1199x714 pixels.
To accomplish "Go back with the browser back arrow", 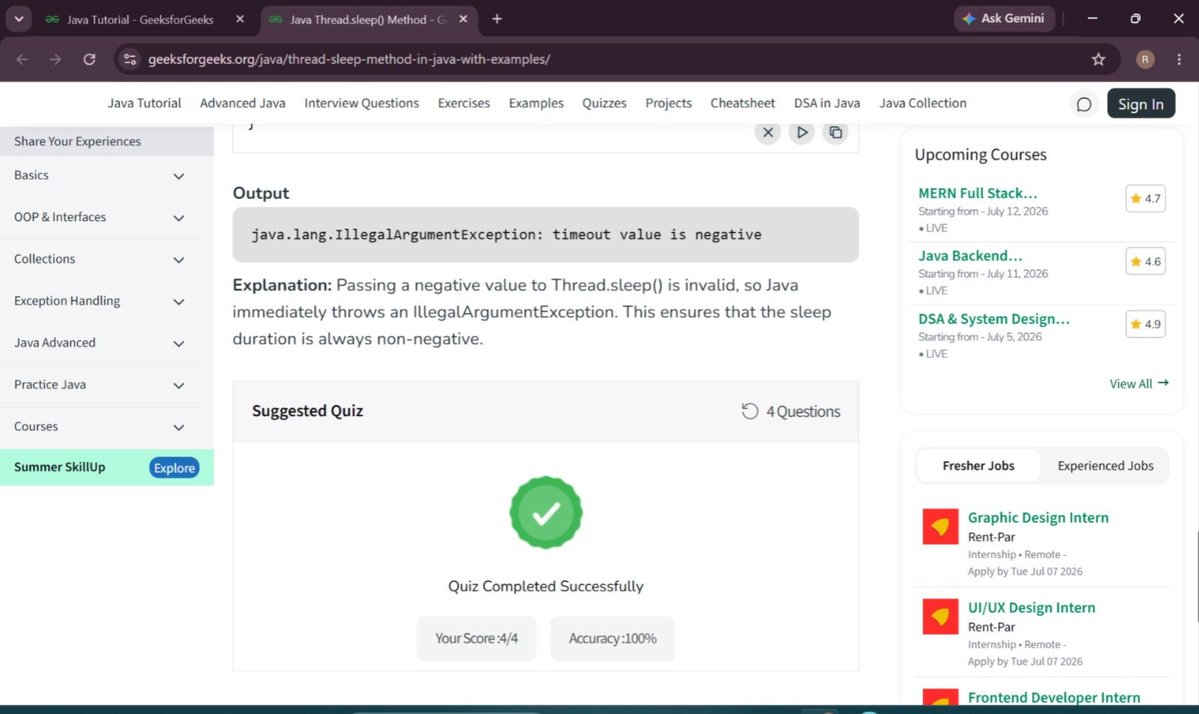I will (22, 59).
